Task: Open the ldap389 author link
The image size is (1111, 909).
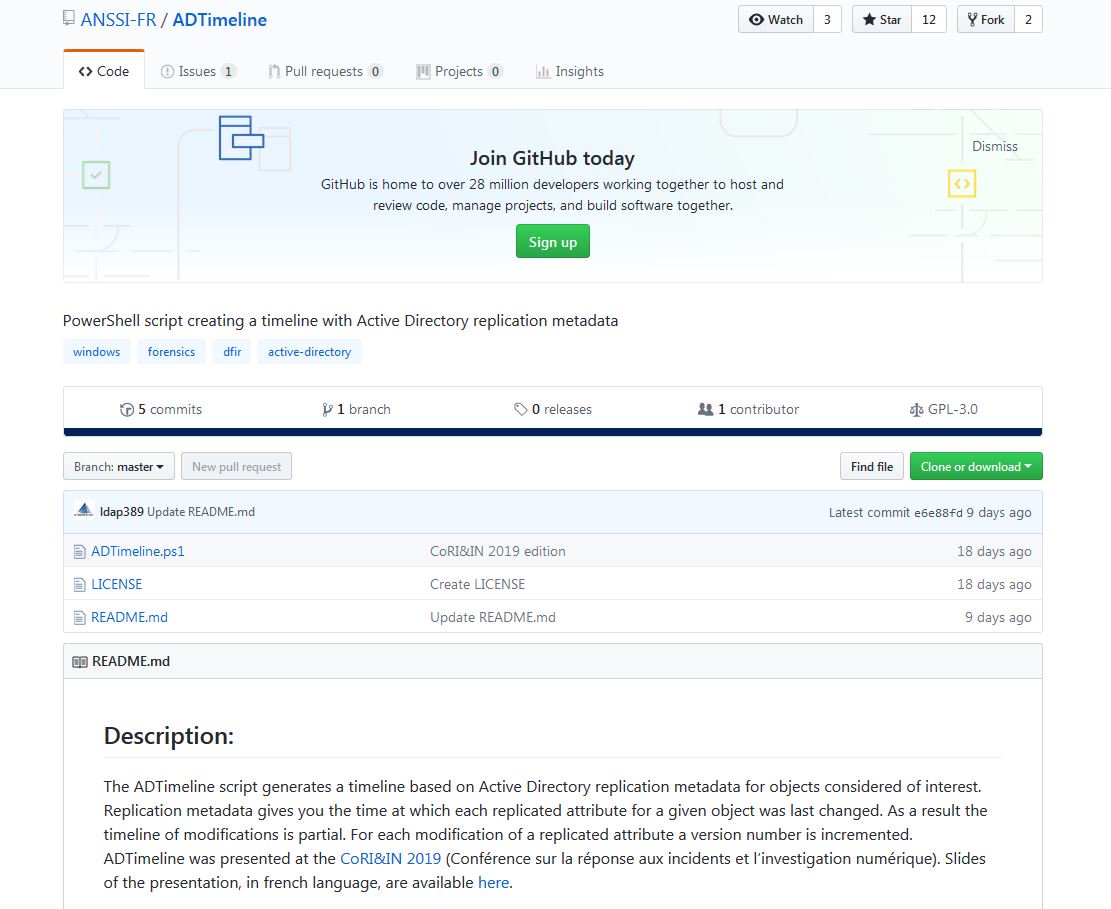Action: (122, 512)
